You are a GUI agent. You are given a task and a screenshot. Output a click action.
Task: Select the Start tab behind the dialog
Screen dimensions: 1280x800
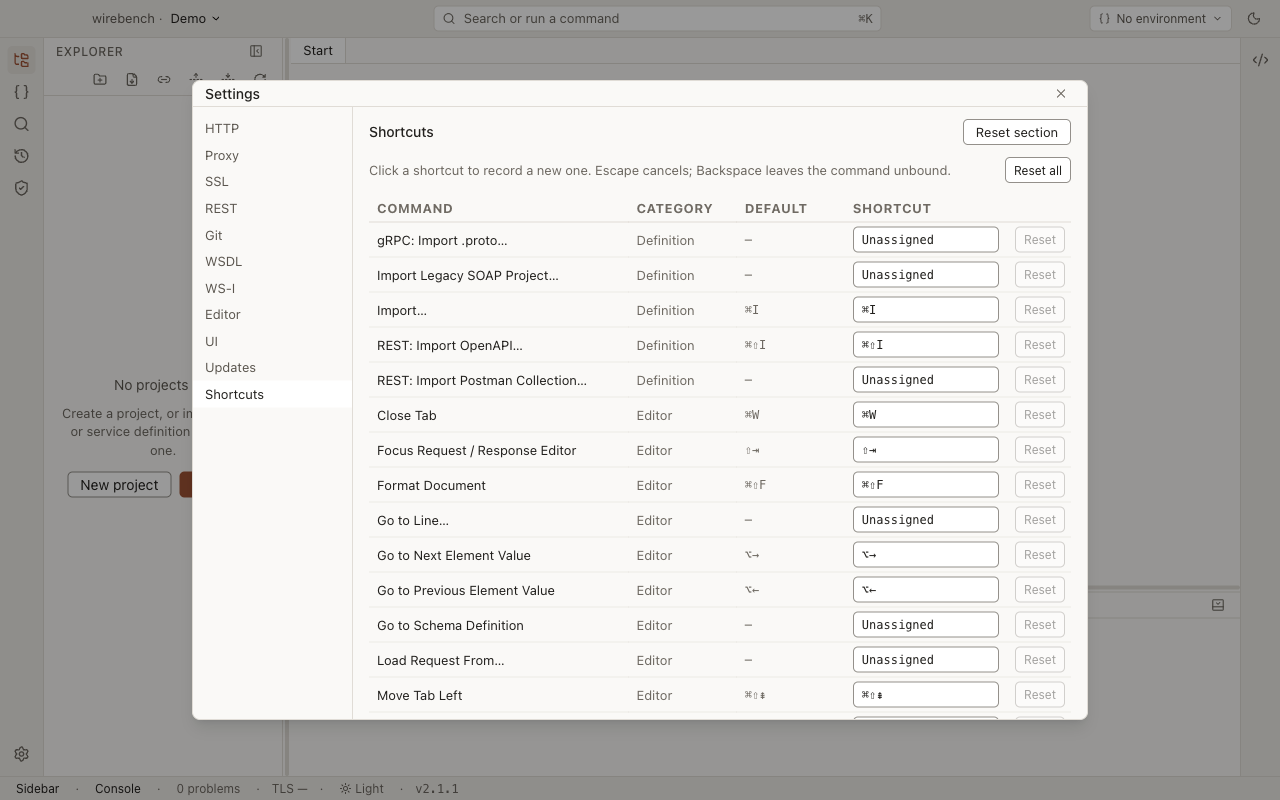point(318,51)
